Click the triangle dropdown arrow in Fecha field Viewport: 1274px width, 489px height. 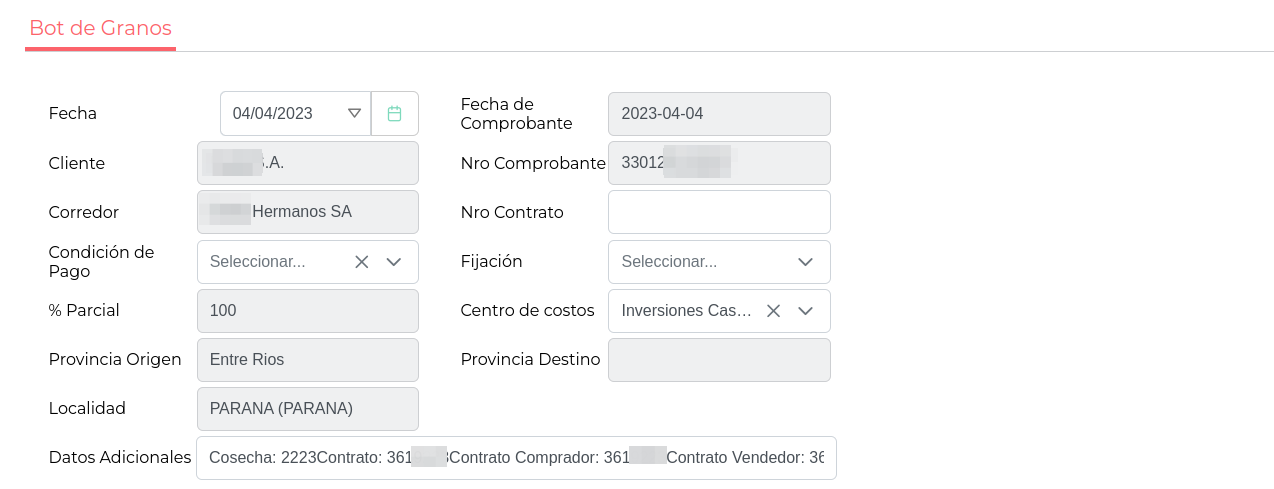point(354,114)
